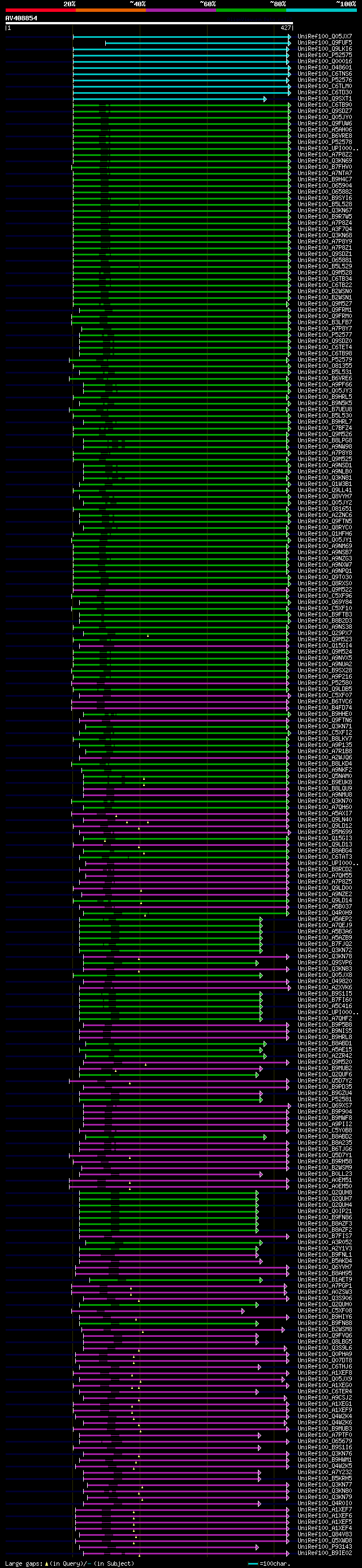Open hit label UniRef100_O48601
Image resolution: width=362 pixels, height=1568 pixels.
tap(325, 68)
